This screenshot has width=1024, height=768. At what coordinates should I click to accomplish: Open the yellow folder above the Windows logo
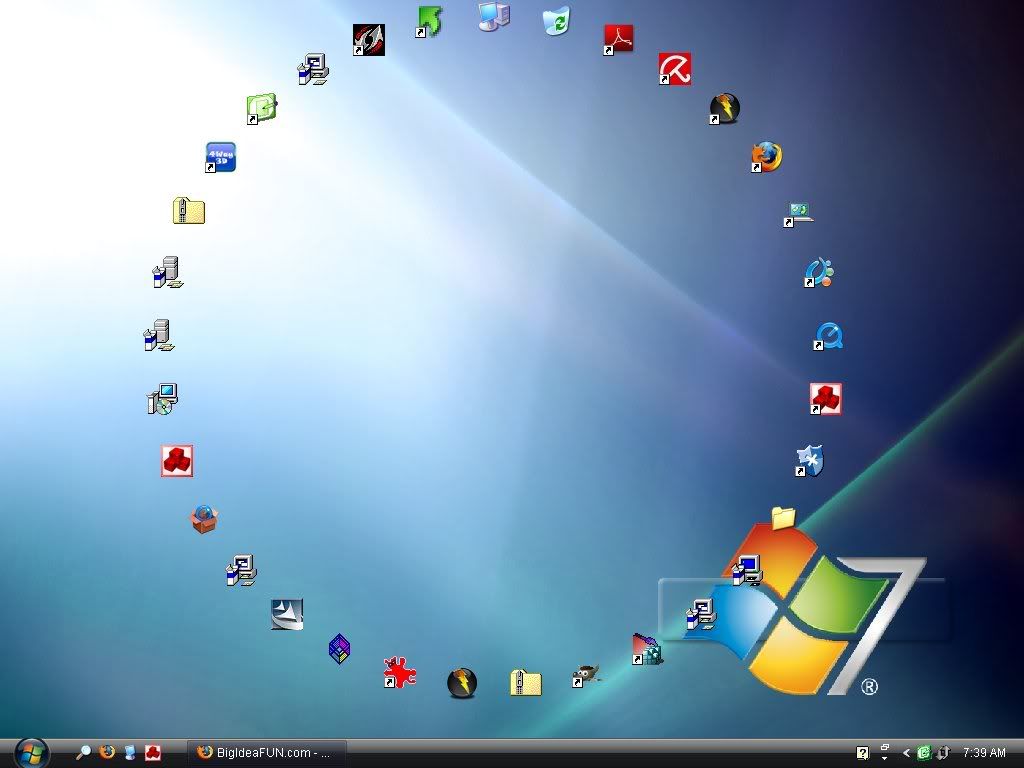pyautogui.click(x=783, y=518)
